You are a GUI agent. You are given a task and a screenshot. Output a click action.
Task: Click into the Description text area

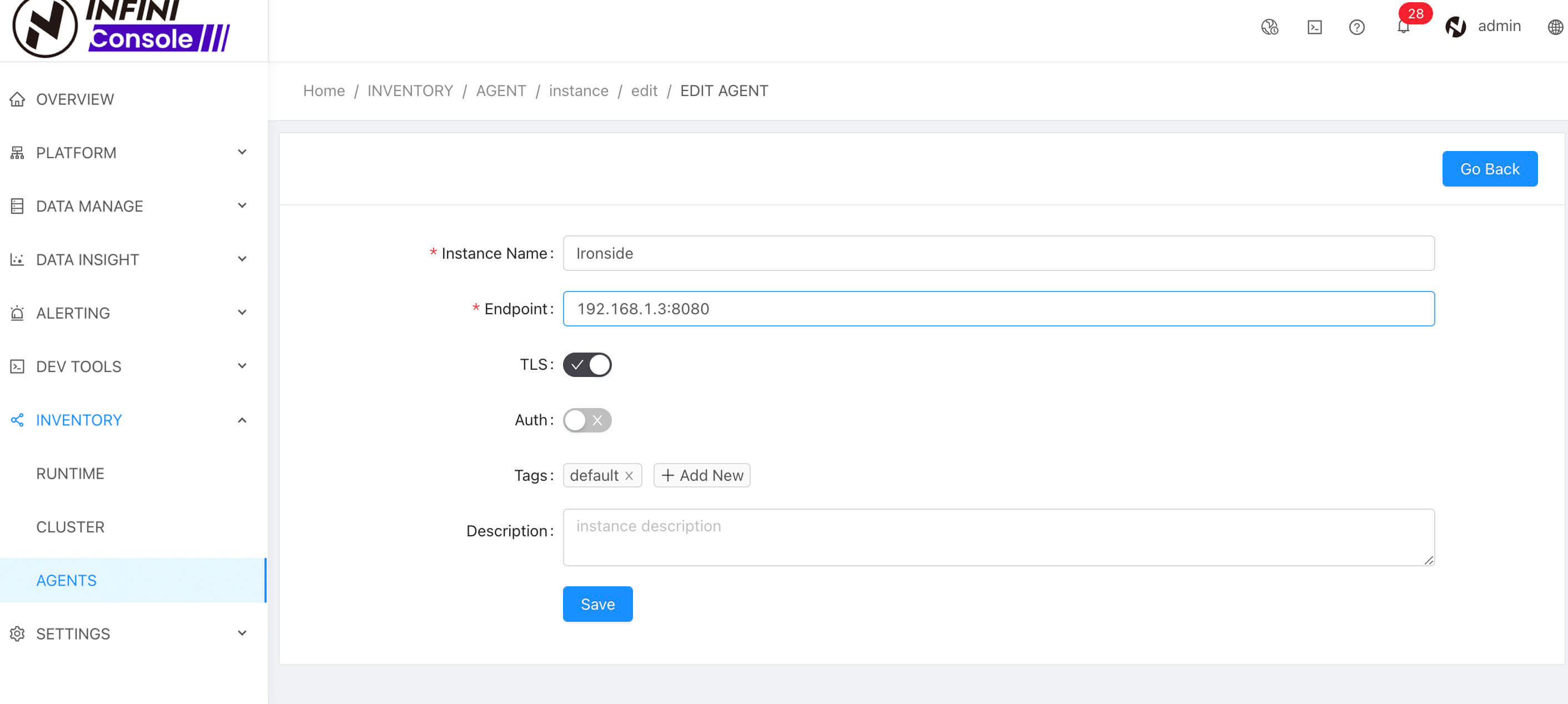click(998, 537)
